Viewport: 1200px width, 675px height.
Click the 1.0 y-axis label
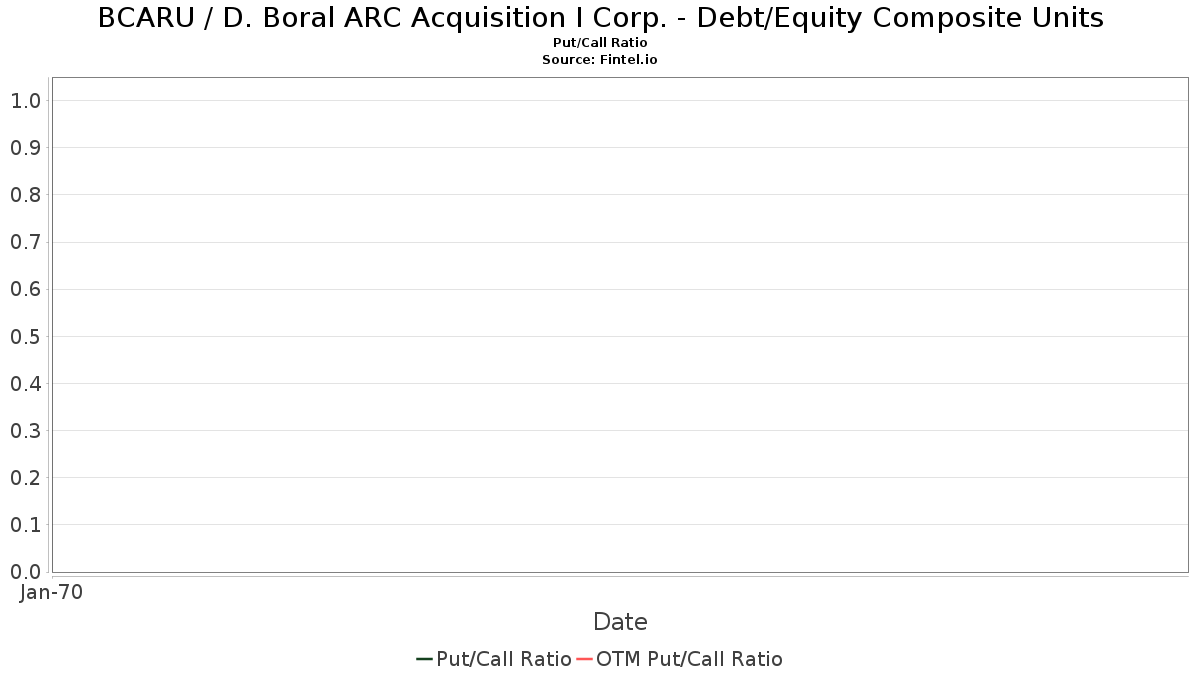[25, 100]
